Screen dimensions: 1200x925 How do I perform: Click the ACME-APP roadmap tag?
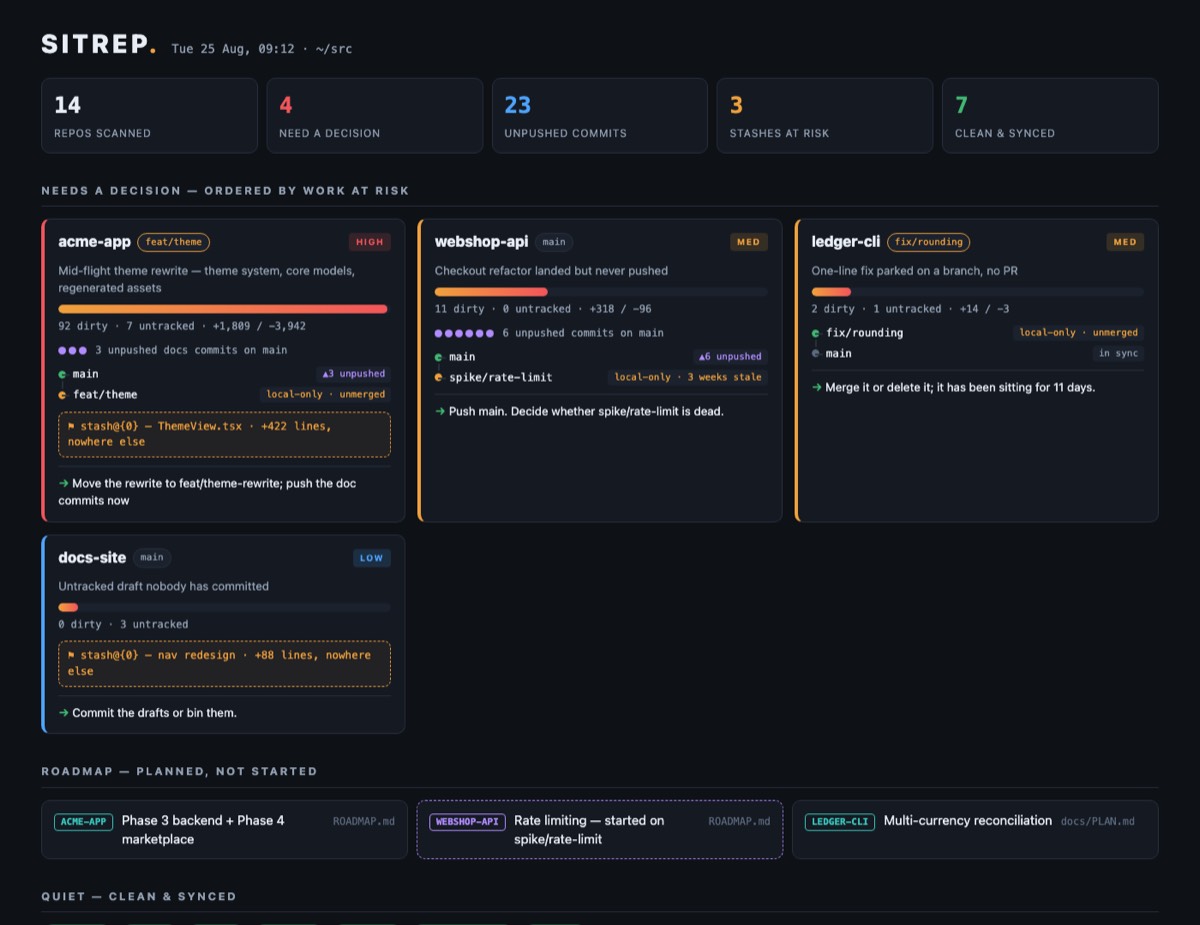pyautogui.click(x=84, y=822)
